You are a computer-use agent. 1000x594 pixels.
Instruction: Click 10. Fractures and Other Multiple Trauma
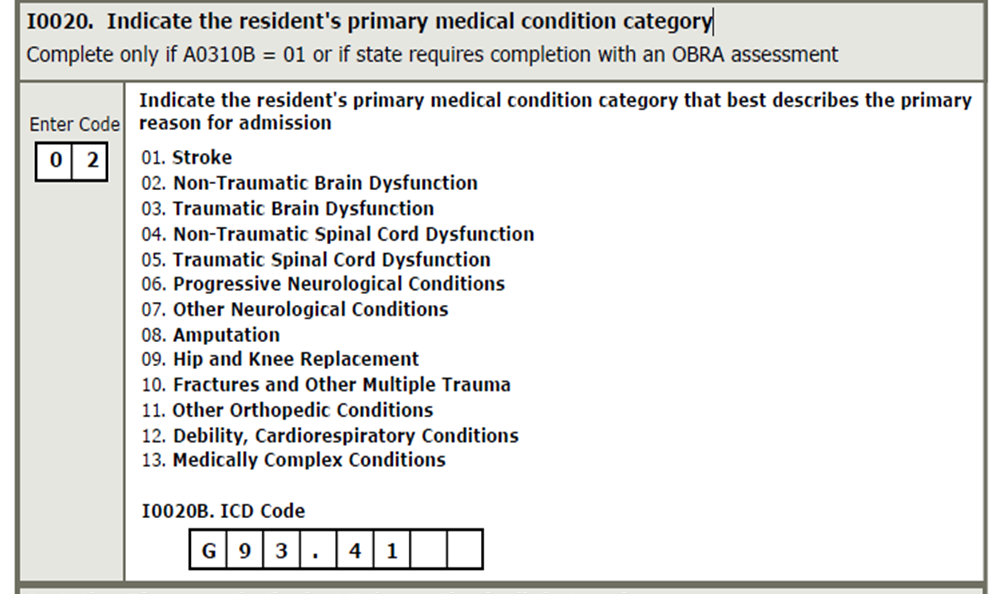pyautogui.click(x=326, y=385)
